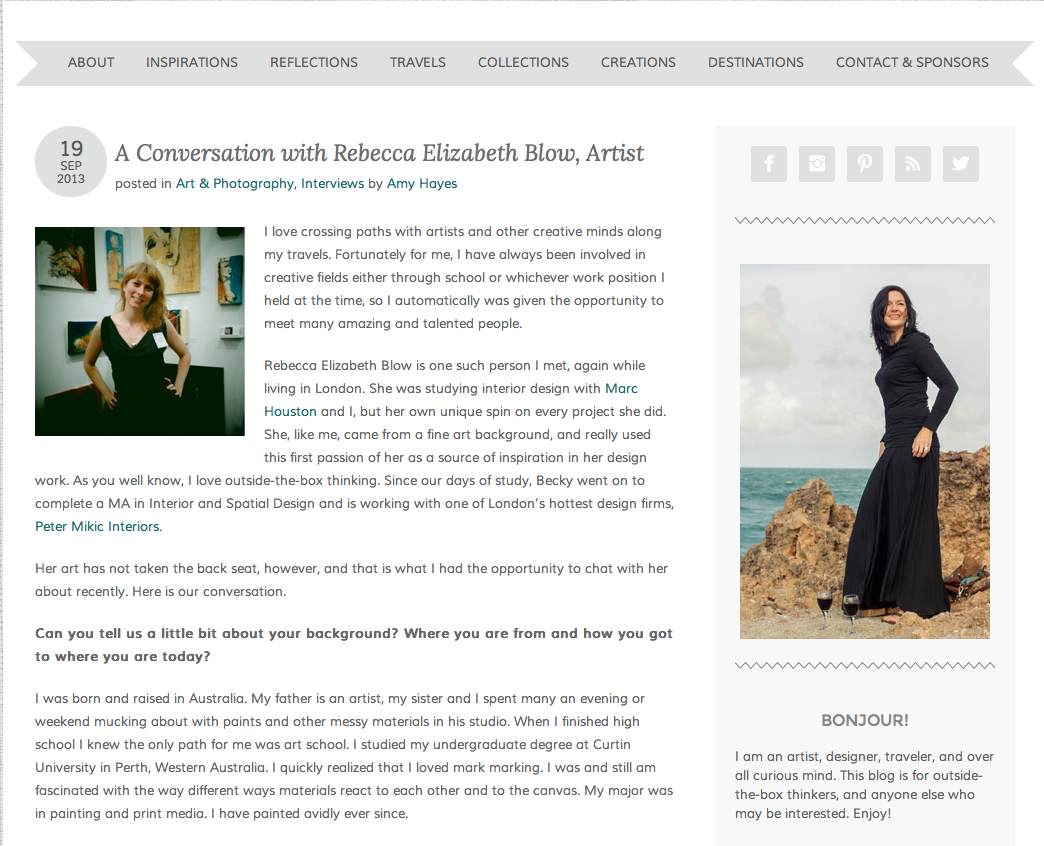This screenshot has height=846, width=1044.
Task: Click the article title heading
Action: pyautogui.click(x=380, y=153)
